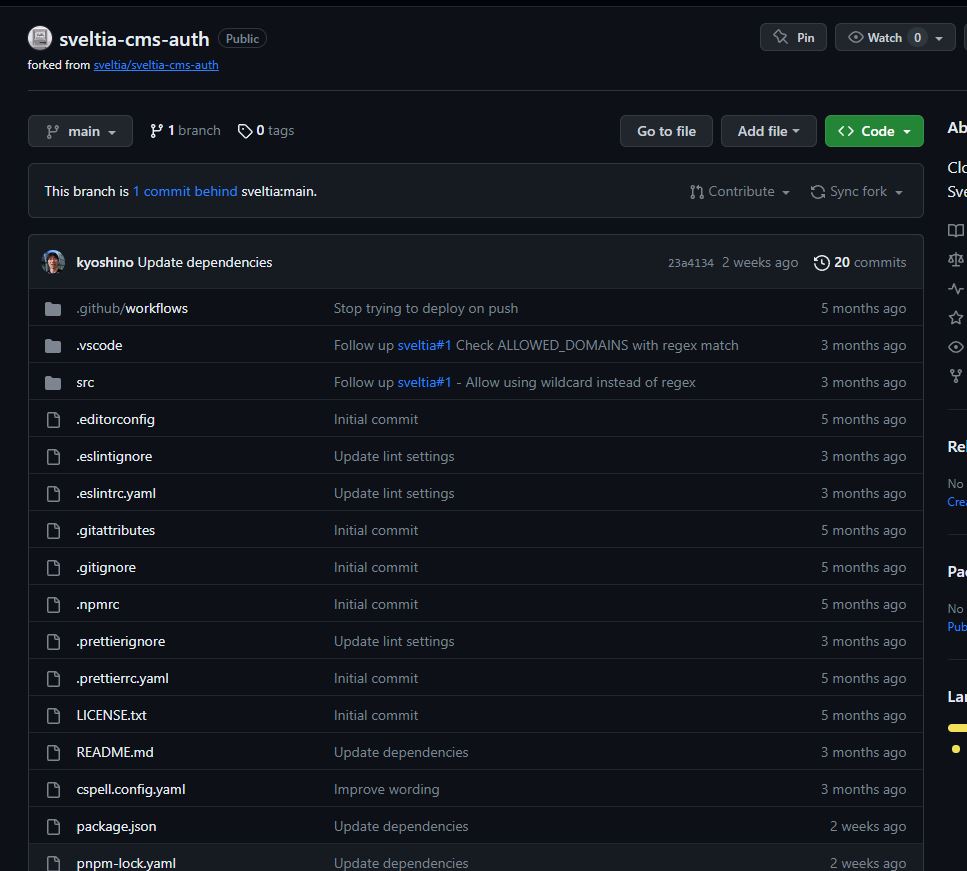Expand the Contribute dropdown
Viewport: 967px width, 871px height.
[x=739, y=191]
